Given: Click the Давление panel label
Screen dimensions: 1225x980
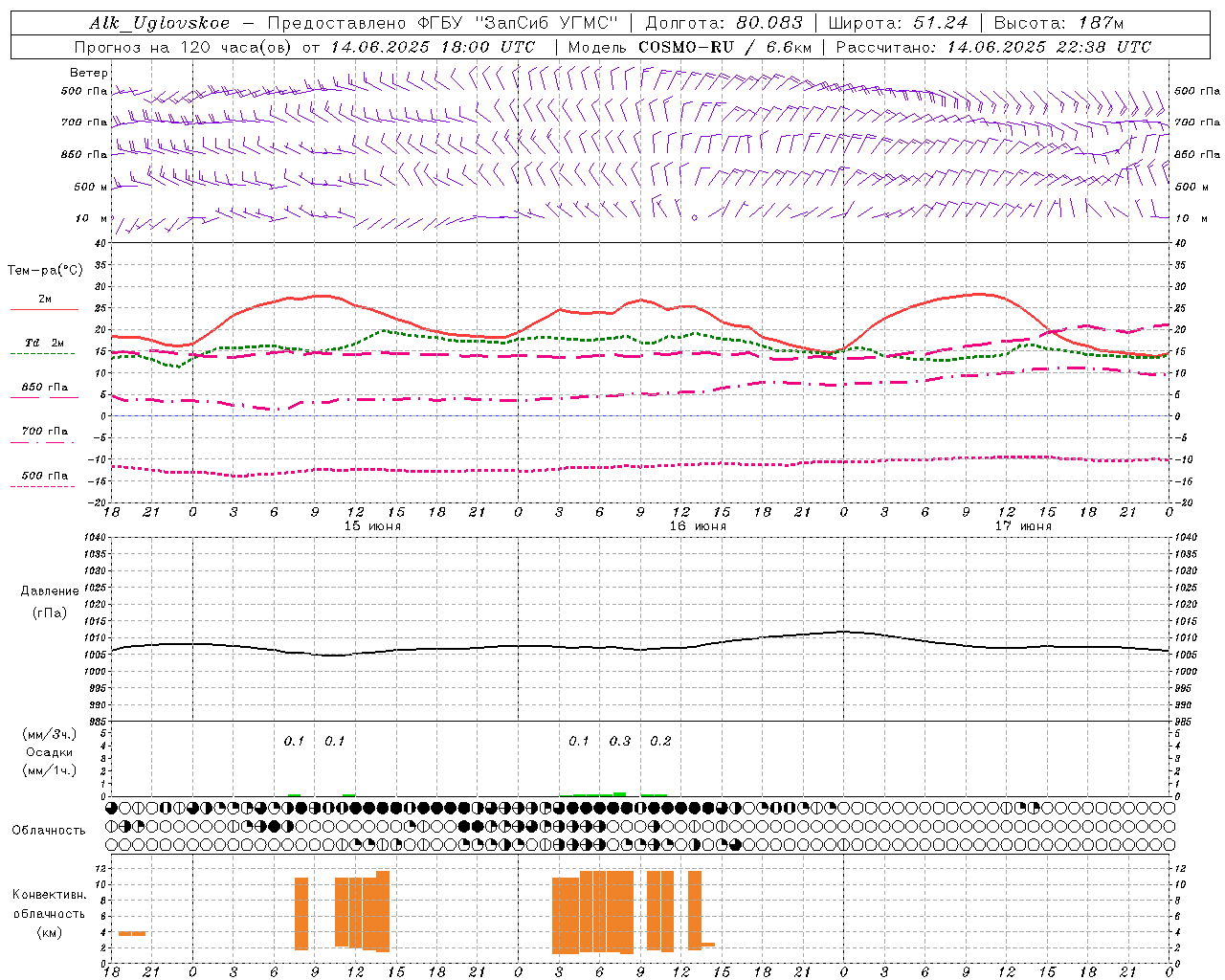Looking at the screenshot, I should (50, 591).
